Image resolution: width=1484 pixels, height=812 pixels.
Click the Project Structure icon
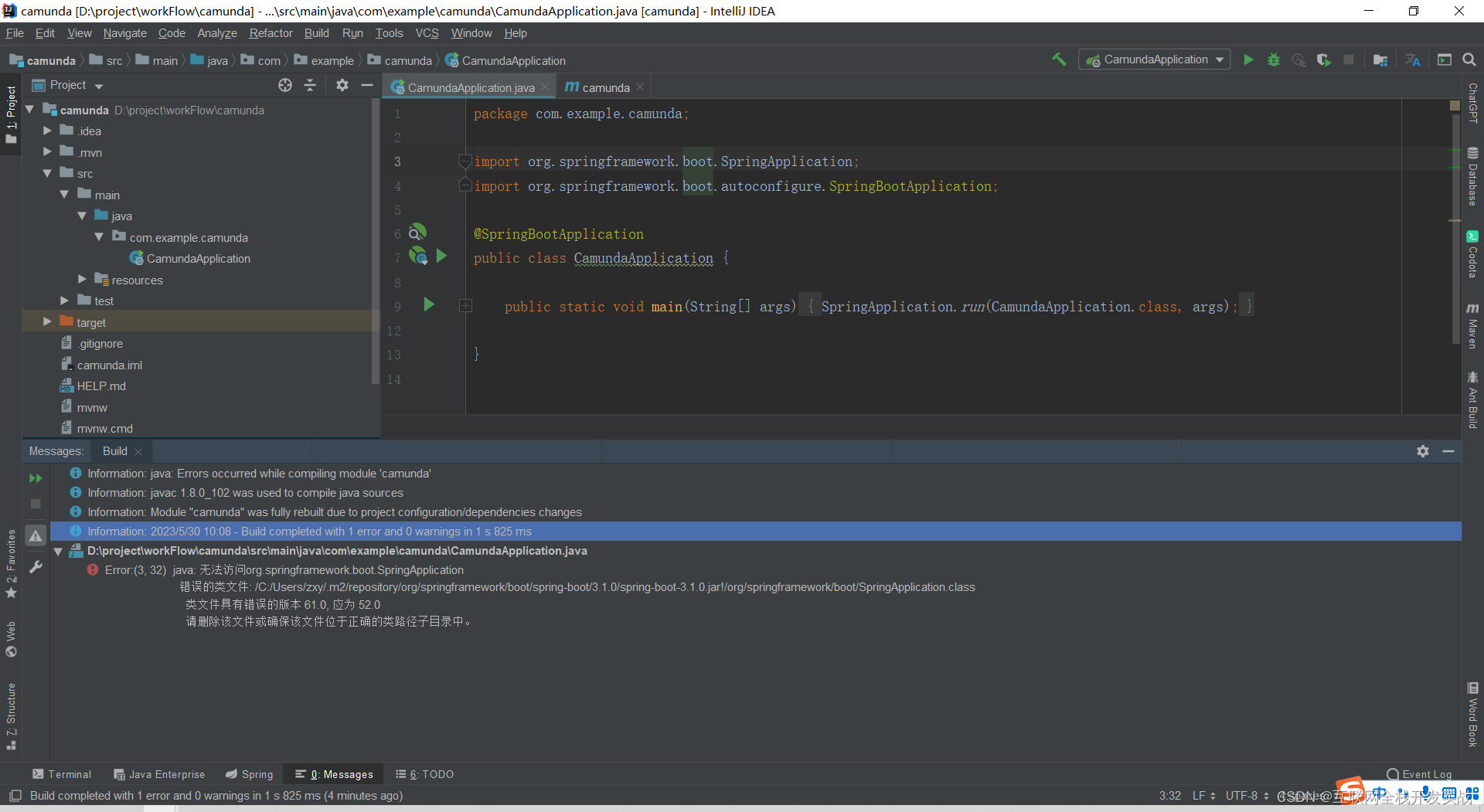(x=1380, y=59)
